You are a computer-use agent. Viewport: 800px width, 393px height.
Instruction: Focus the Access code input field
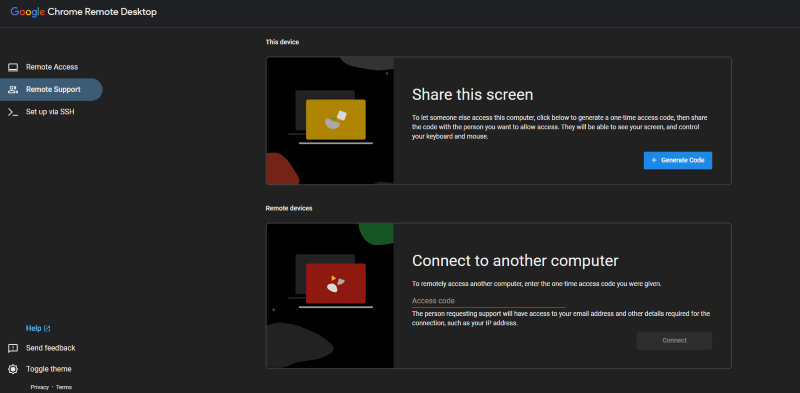pyautogui.click(x=489, y=301)
